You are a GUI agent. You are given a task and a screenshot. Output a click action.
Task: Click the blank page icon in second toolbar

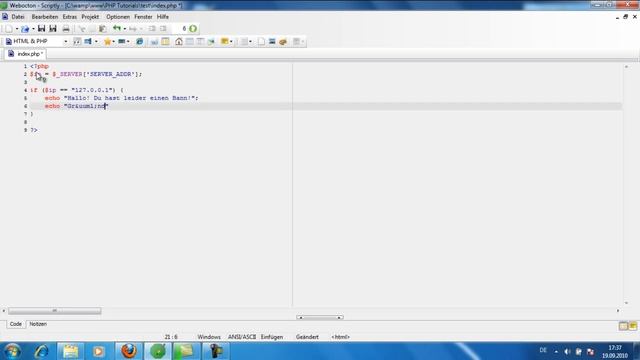coord(261,41)
